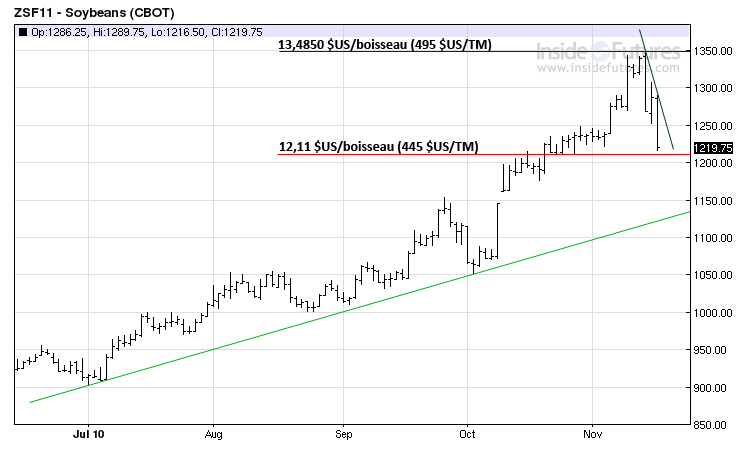
Task: Click the current price tag 1219.75
Action: point(712,148)
